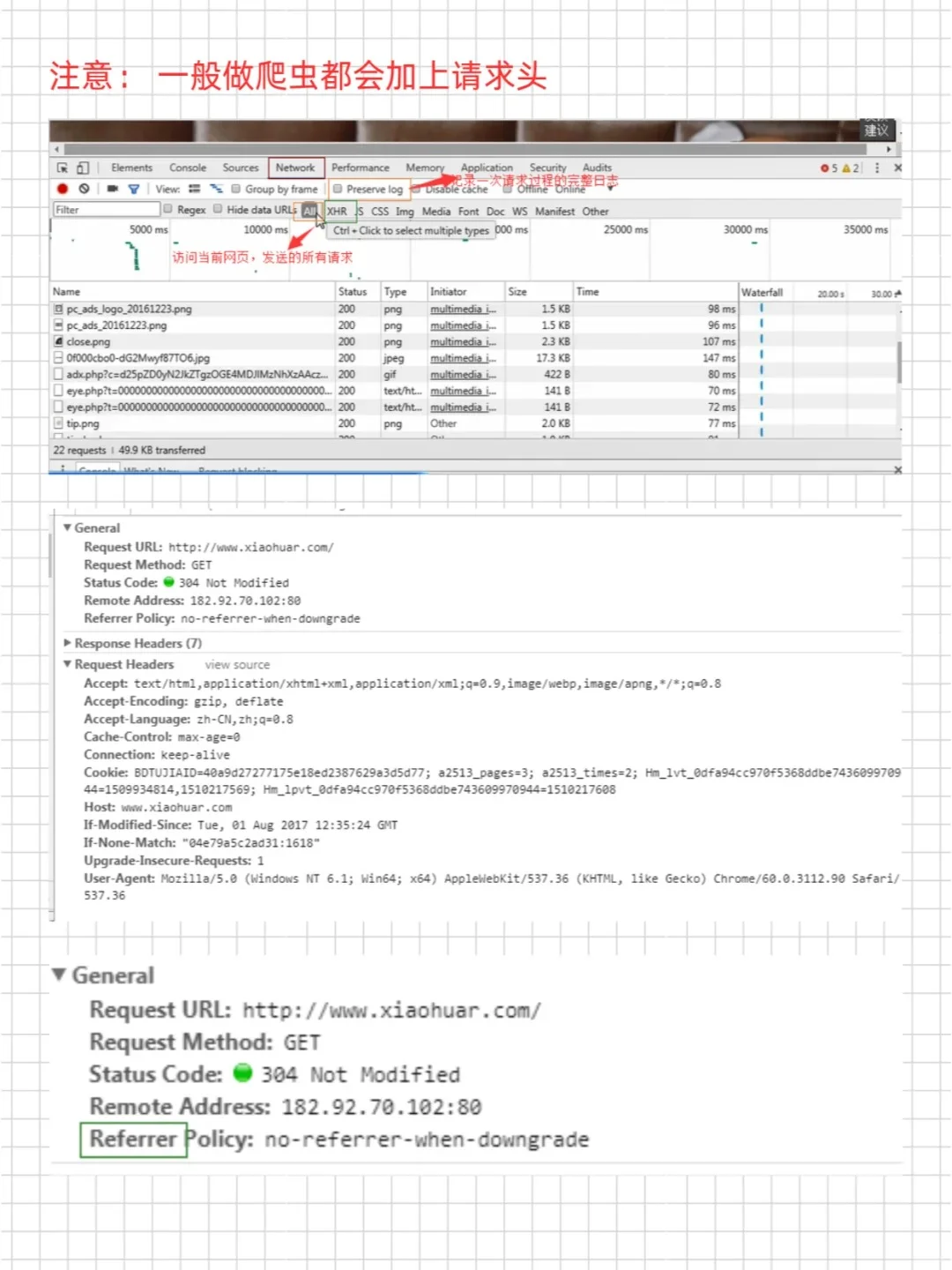Filter requests by Img
This screenshot has height=1270, width=952.
[x=405, y=212]
